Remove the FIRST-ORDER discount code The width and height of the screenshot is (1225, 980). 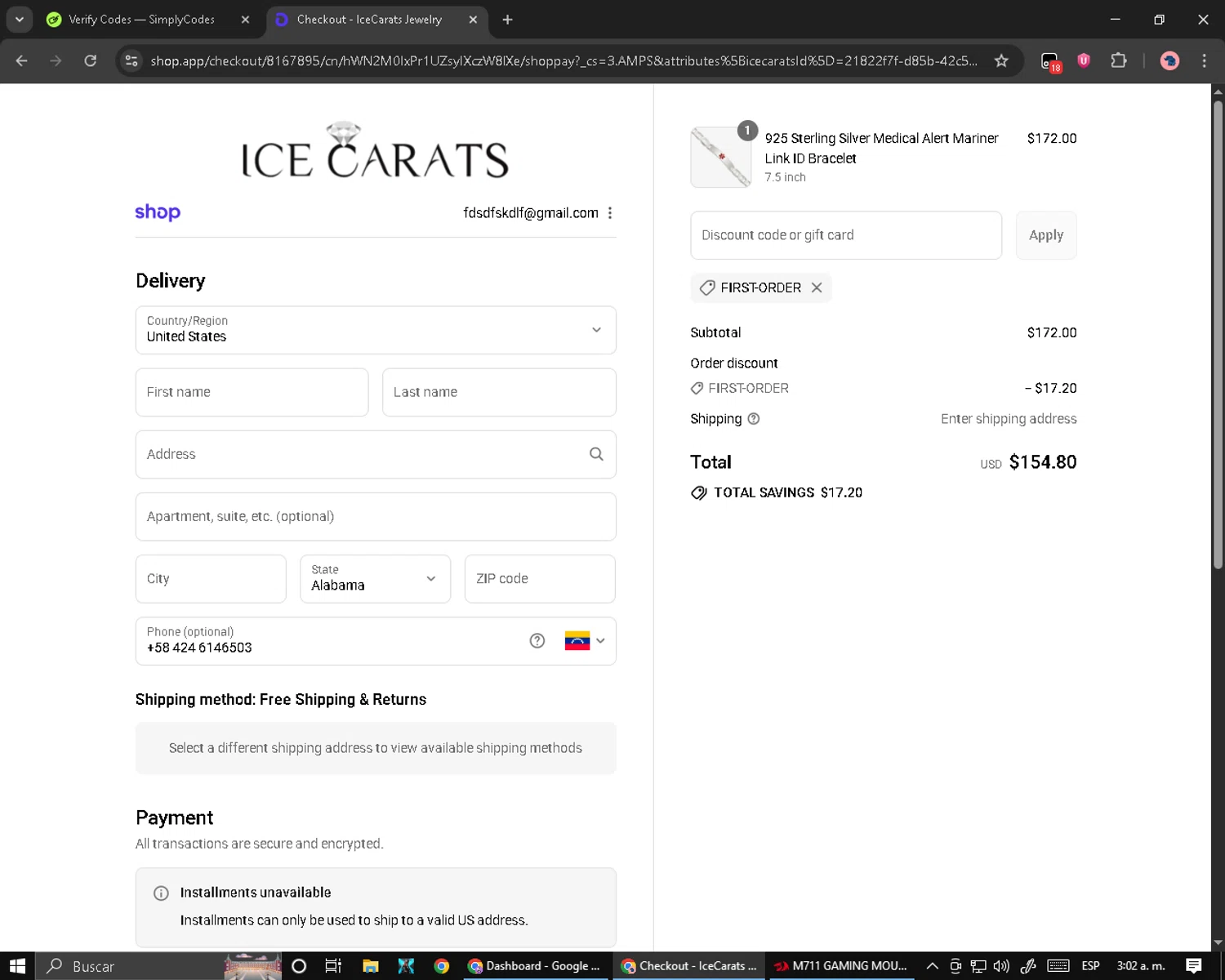click(x=817, y=287)
